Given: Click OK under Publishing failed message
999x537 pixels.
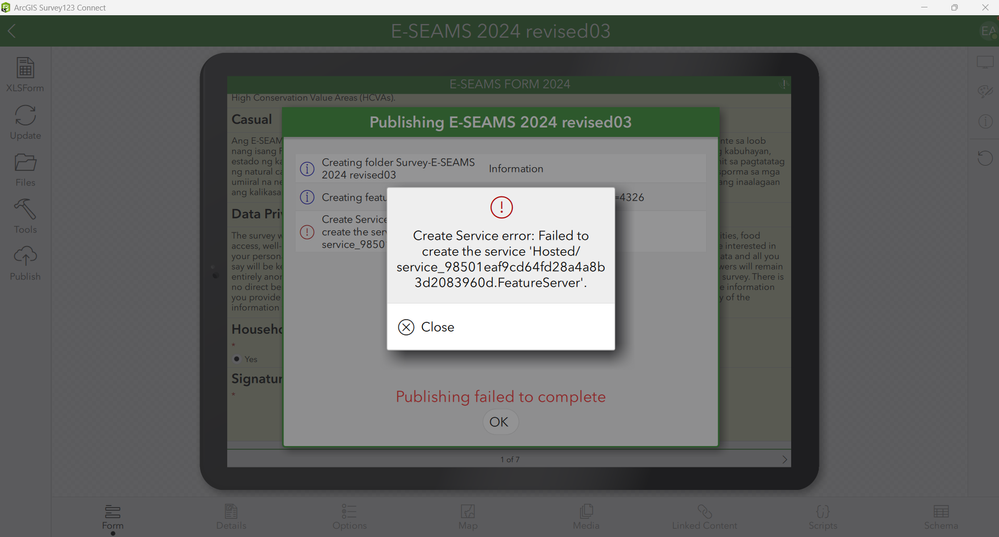Looking at the screenshot, I should point(499,422).
